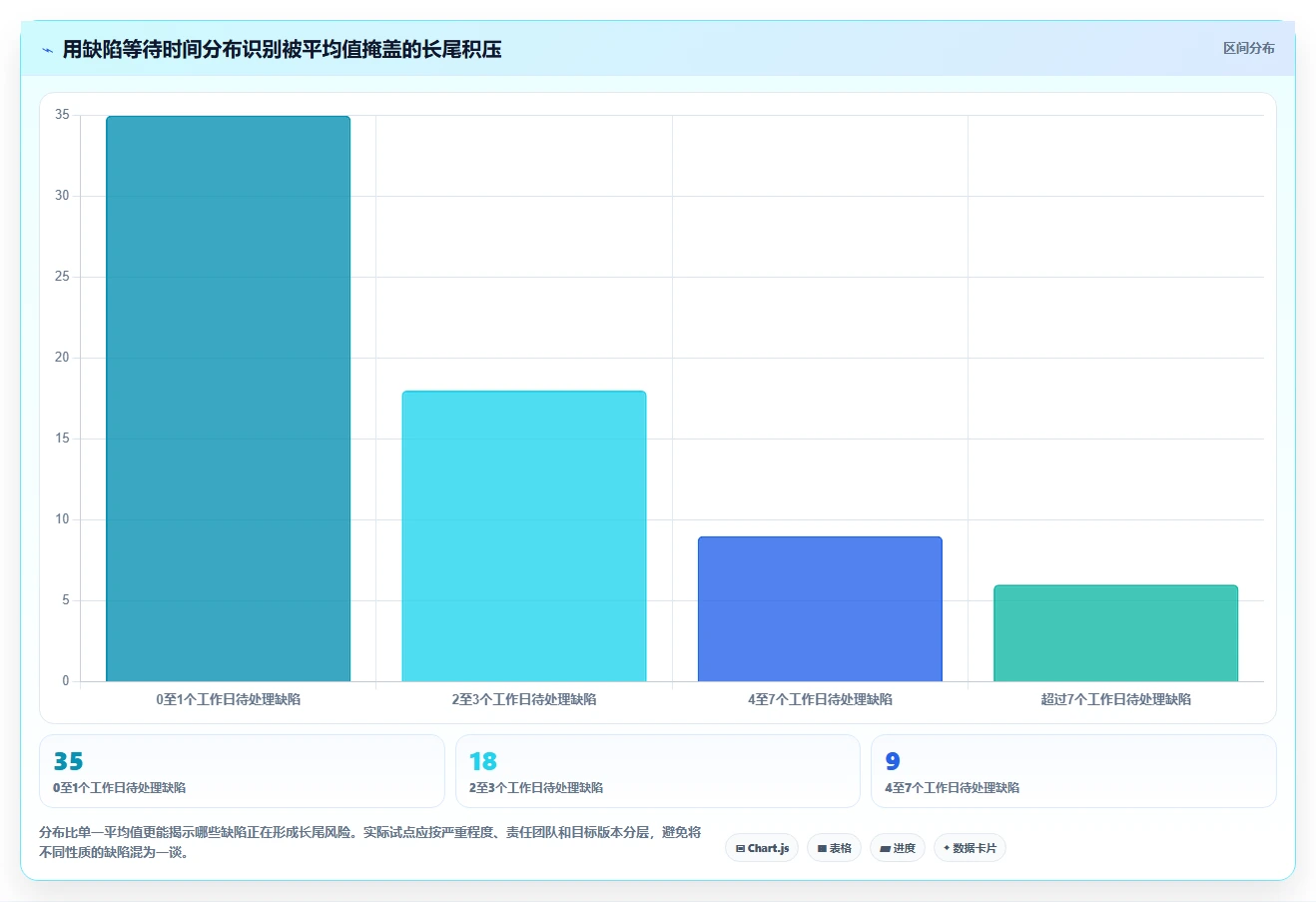Screen dimensions: 1316x902
Task: Open the data card showing 9
Action: click(1073, 771)
